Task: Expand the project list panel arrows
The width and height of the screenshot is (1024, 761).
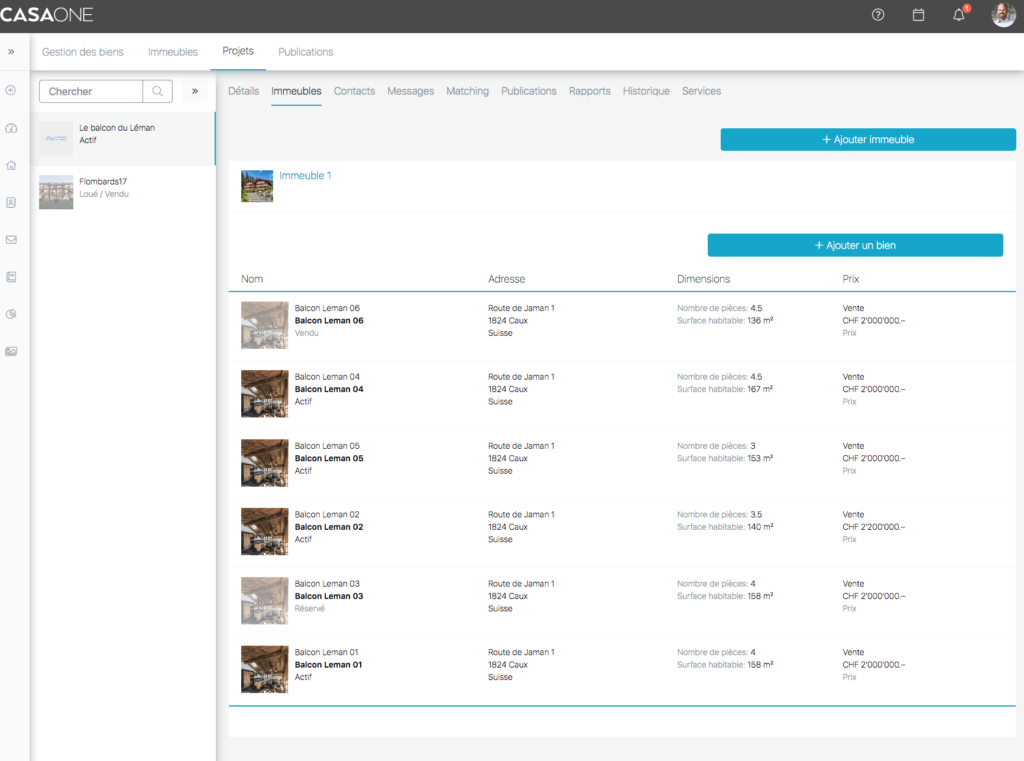Action: click(195, 91)
